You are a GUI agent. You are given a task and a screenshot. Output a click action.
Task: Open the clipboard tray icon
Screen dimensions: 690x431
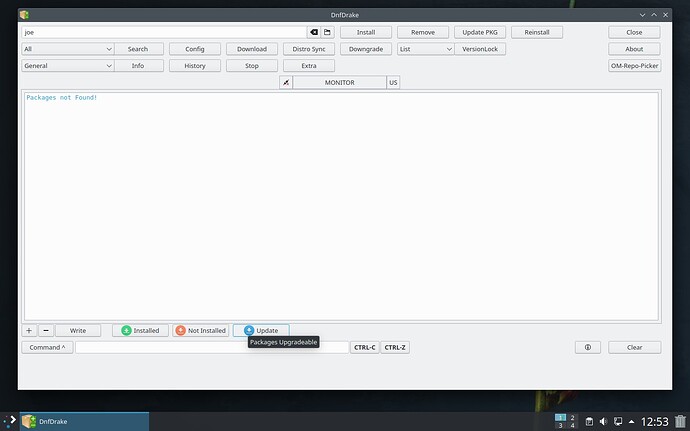589,421
